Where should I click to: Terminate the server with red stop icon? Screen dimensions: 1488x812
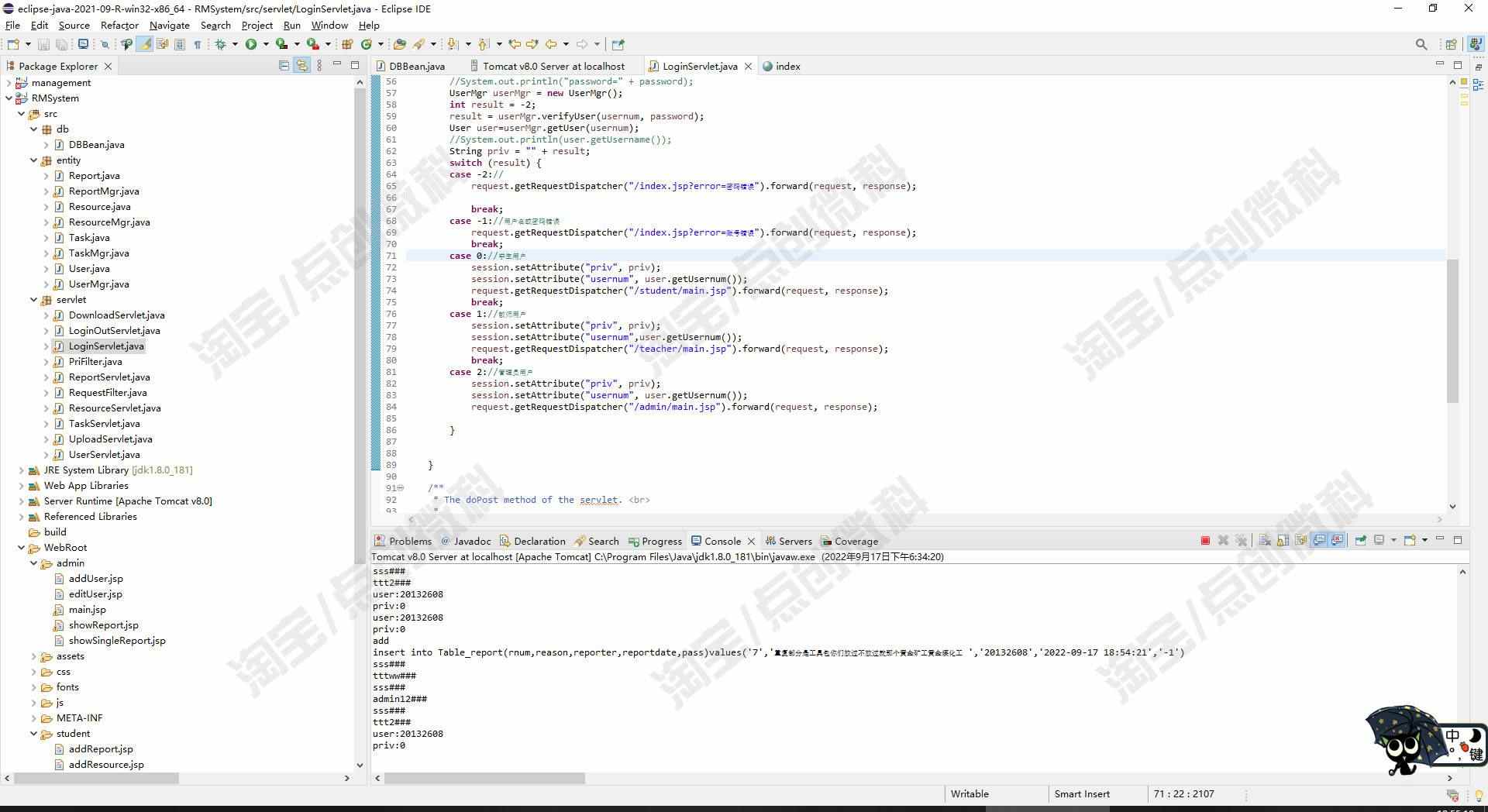point(1205,541)
